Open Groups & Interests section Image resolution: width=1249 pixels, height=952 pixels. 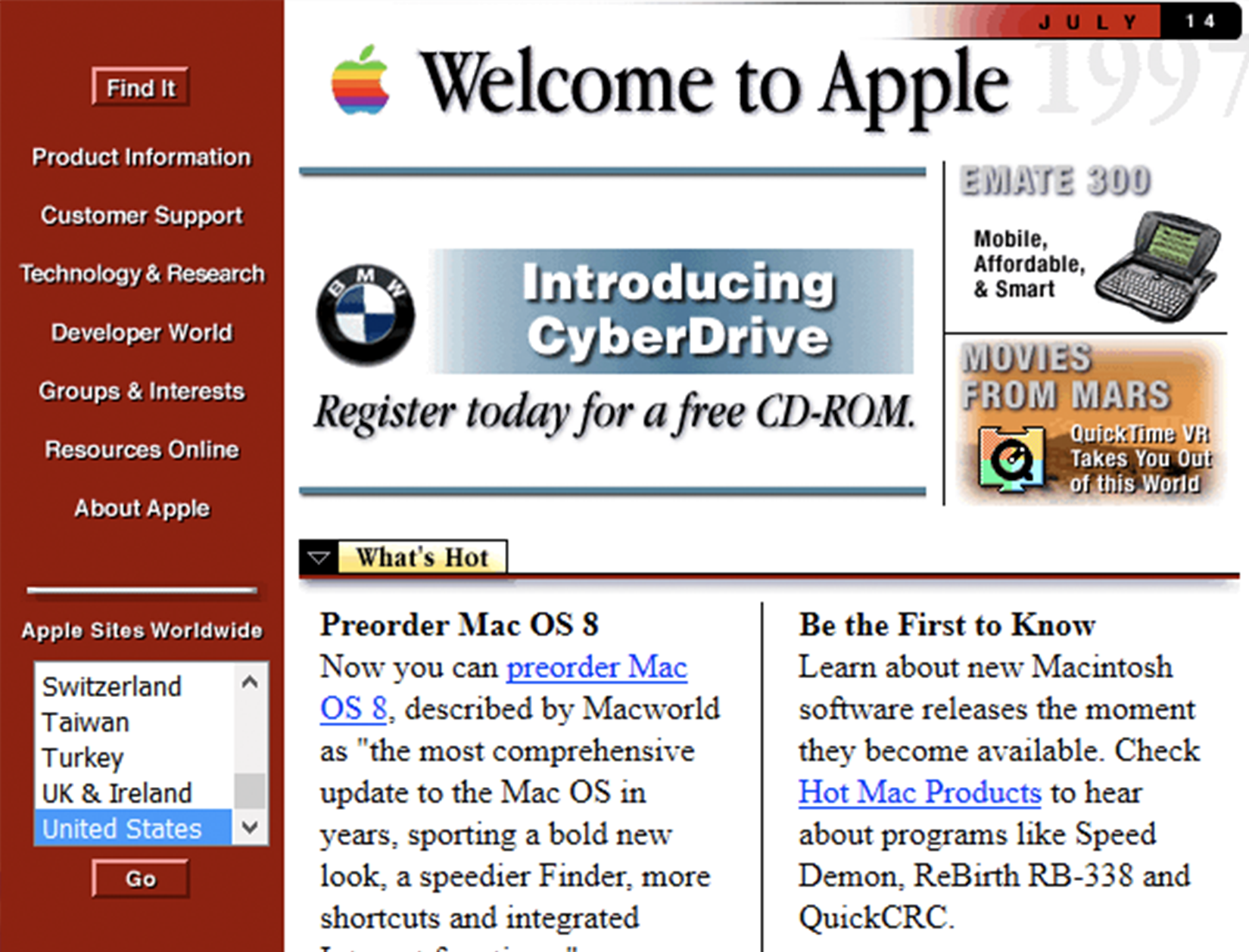[142, 391]
